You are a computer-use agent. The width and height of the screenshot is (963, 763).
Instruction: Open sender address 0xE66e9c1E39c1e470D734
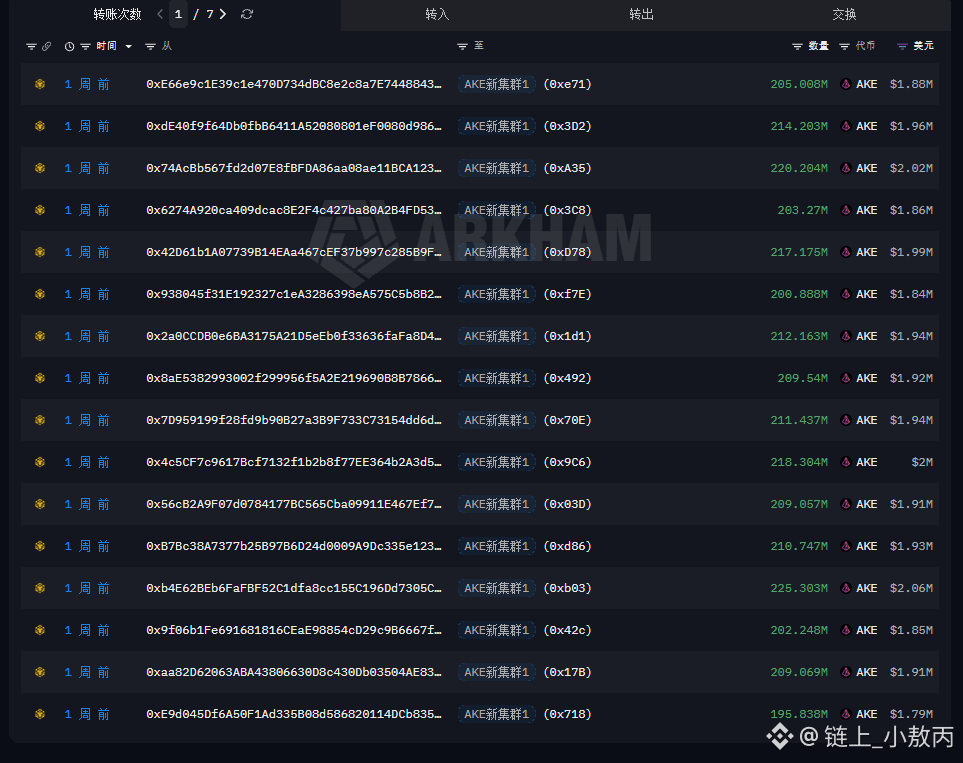pos(294,84)
